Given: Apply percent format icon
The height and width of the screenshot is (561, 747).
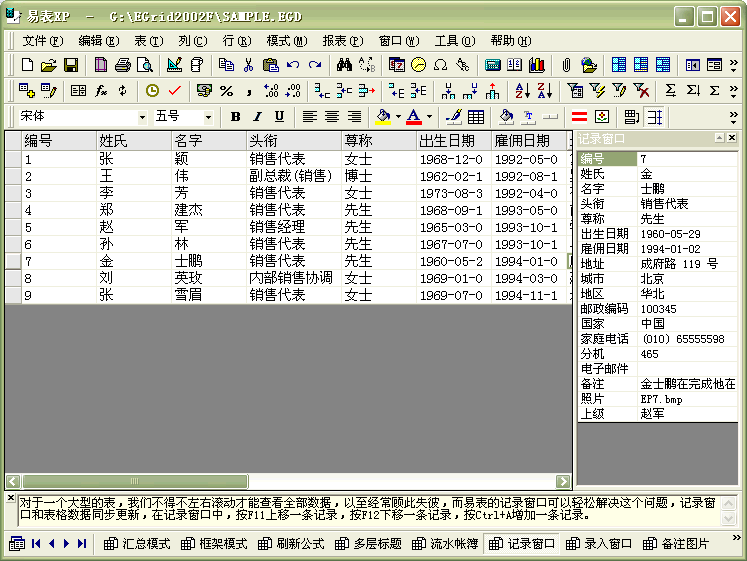Looking at the screenshot, I should (x=226, y=90).
